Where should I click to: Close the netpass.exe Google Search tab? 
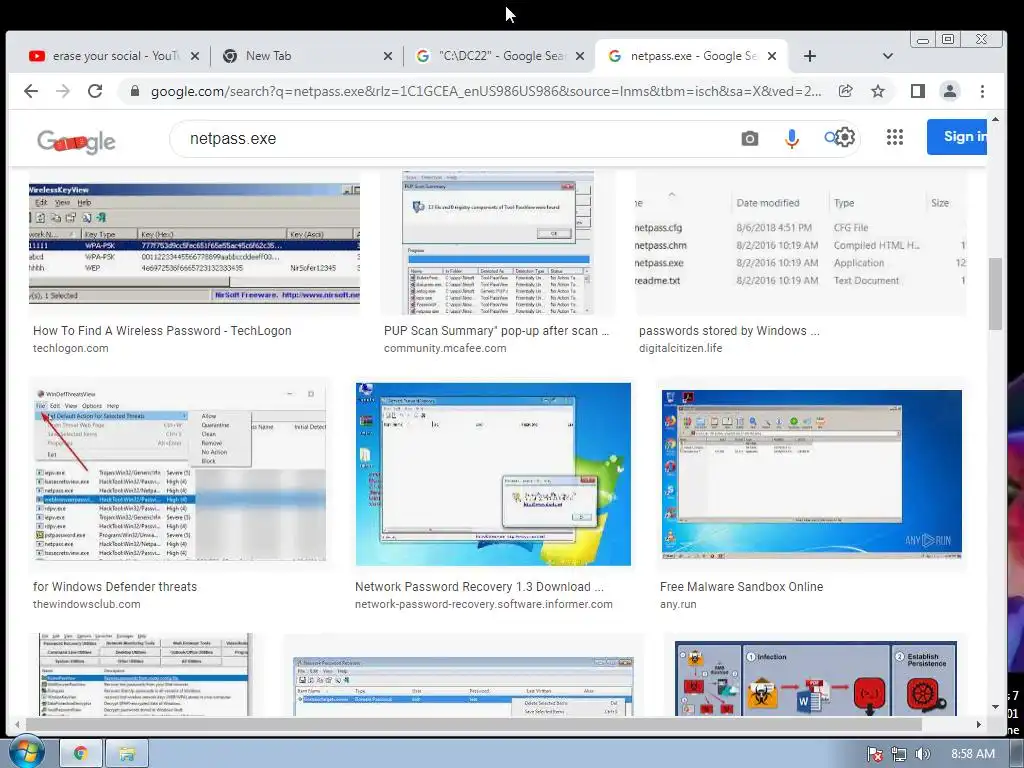pyautogui.click(x=772, y=56)
